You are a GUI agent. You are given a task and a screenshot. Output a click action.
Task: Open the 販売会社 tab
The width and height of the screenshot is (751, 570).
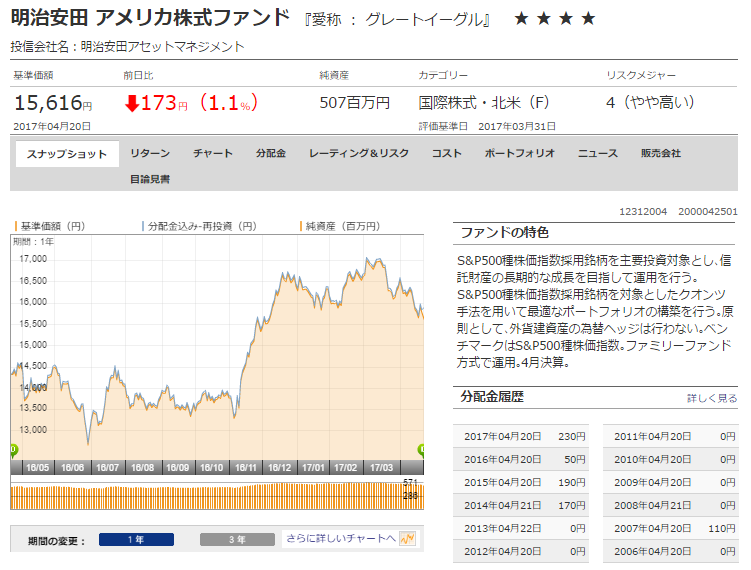pos(661,153)
